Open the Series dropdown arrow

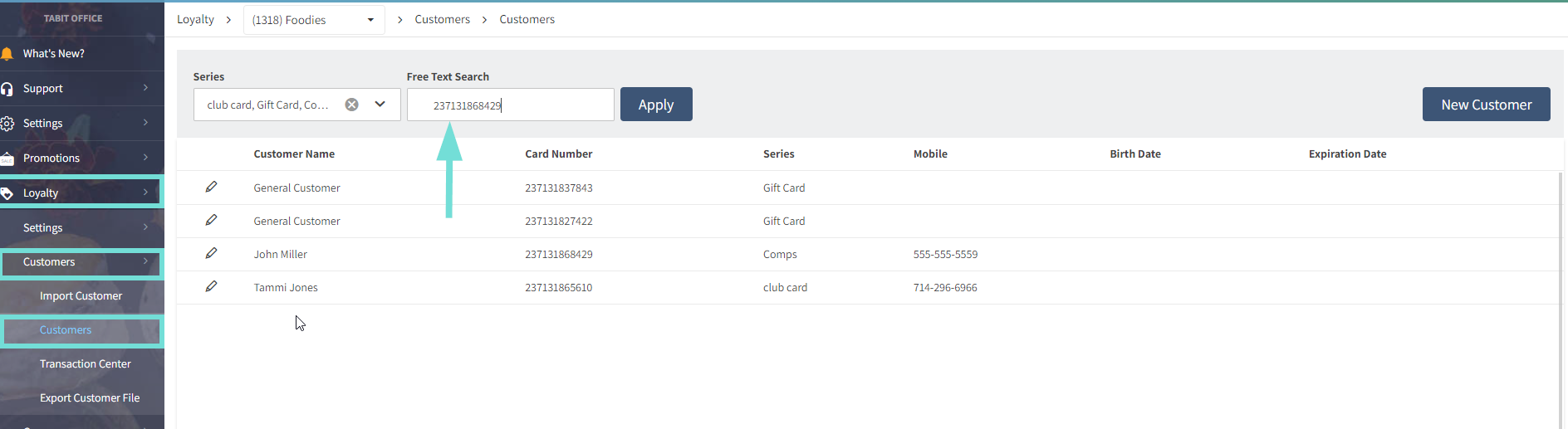click(x=380, y=105)
